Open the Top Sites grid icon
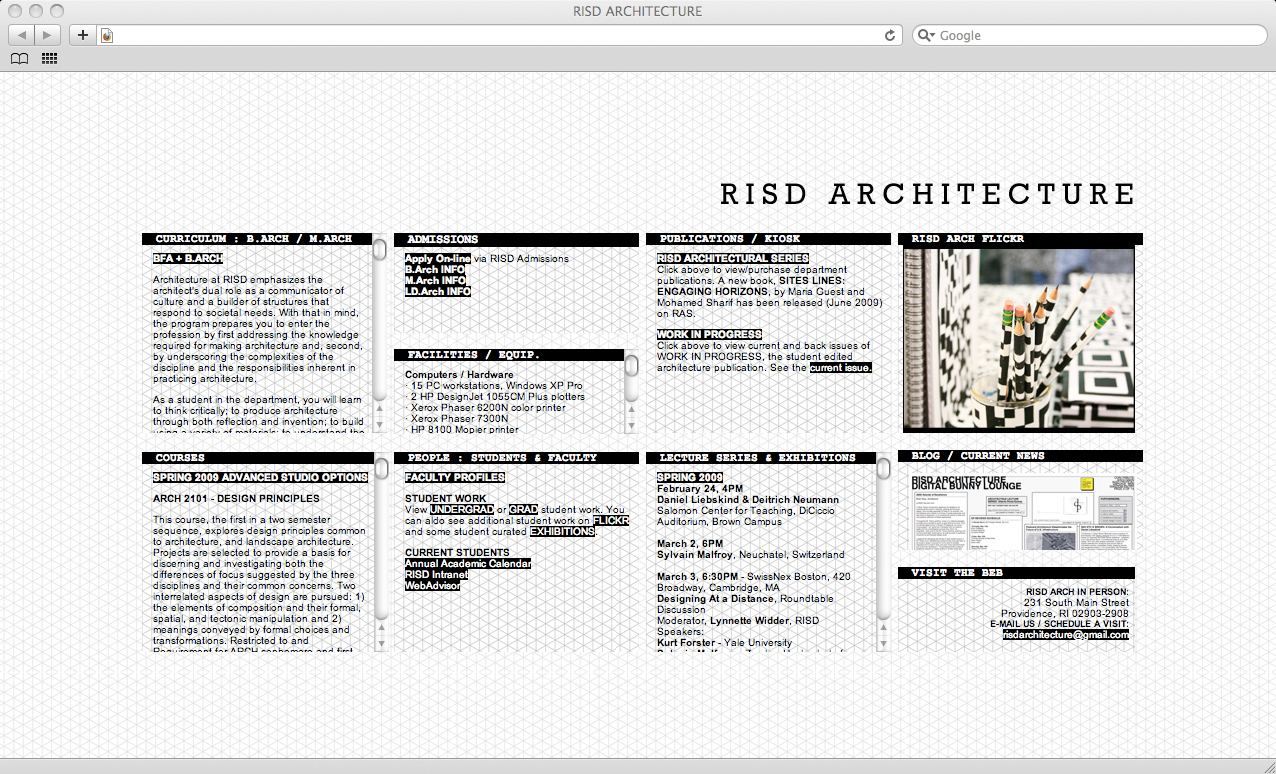The height and width of the screenshot is (774, 1276). pos(49,59)
